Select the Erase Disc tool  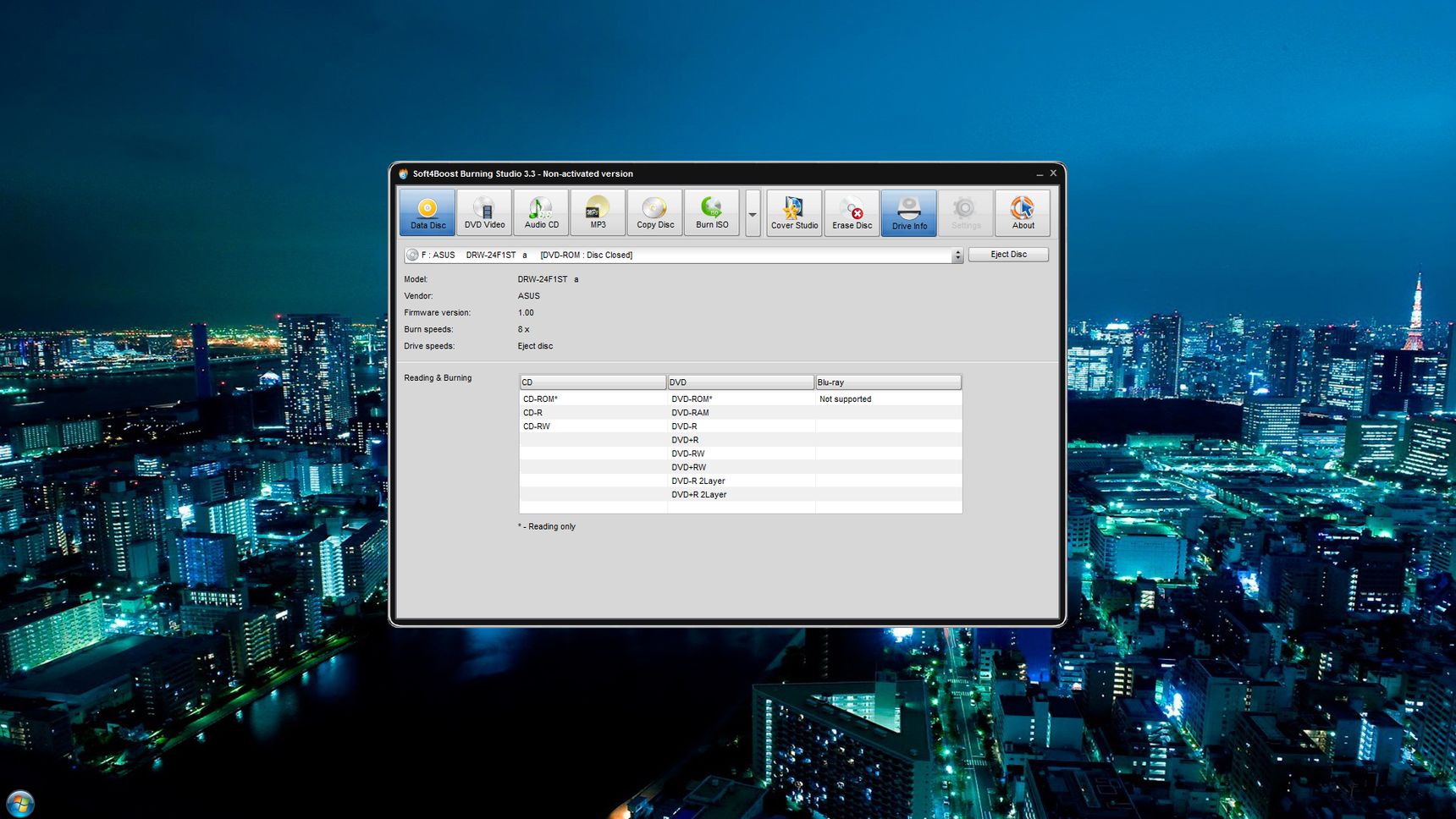[x=852, y=212]
